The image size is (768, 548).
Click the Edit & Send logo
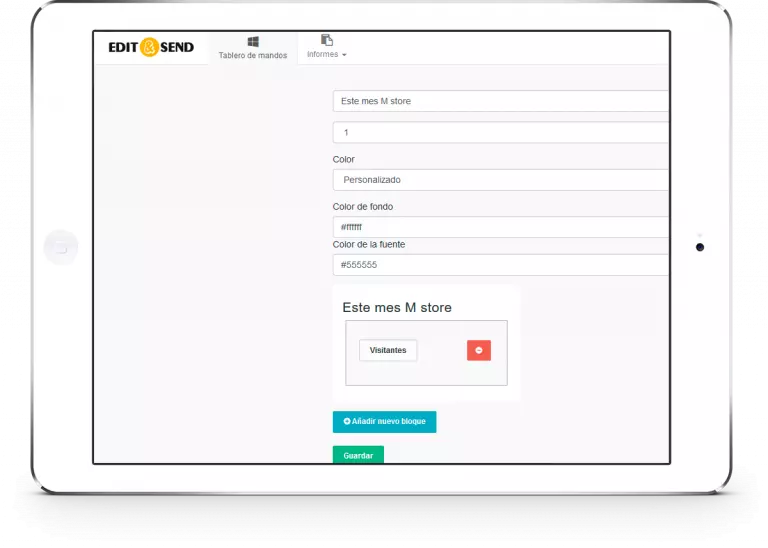pos(151,47)
